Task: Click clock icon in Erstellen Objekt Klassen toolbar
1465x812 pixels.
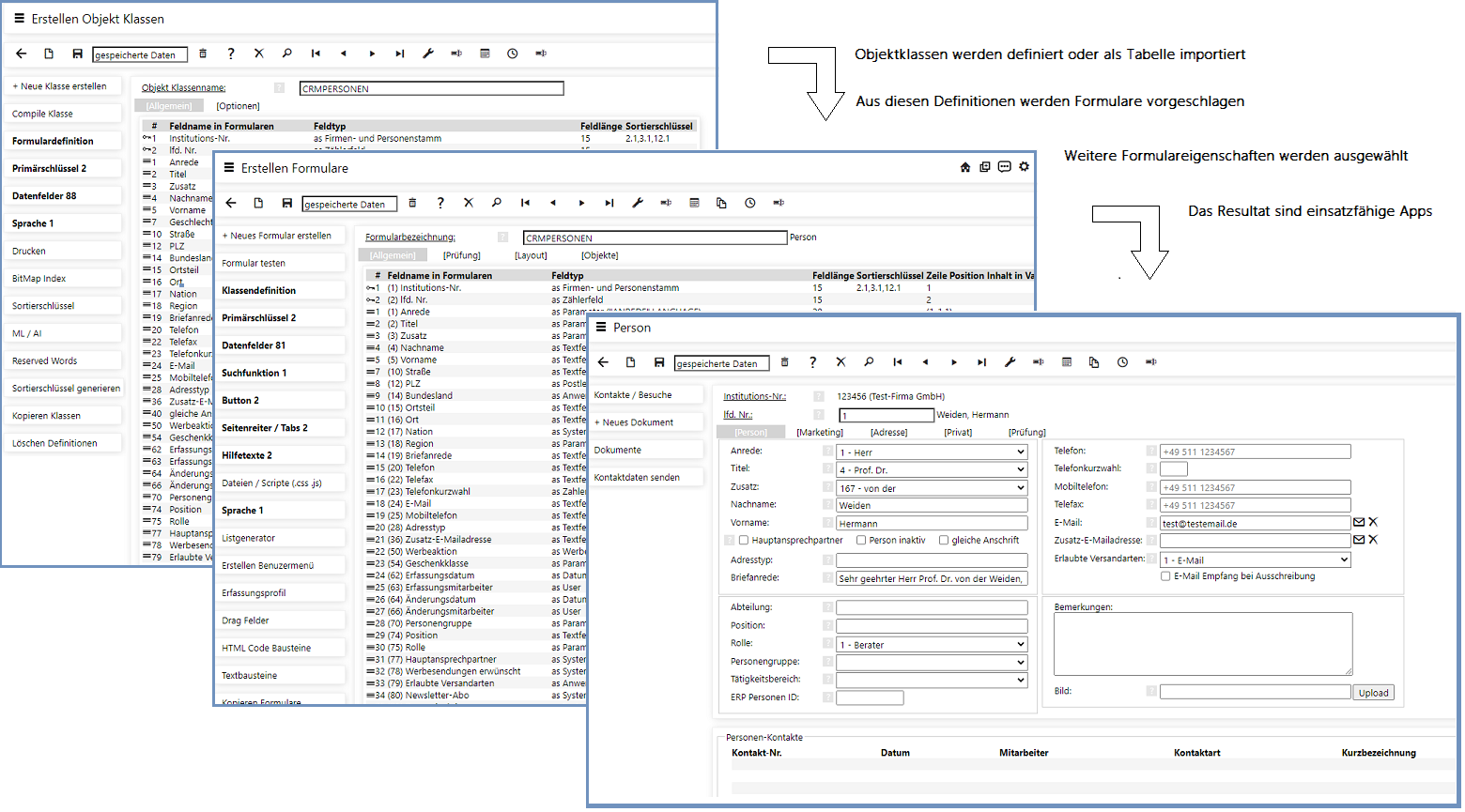Action: (513, 54)
